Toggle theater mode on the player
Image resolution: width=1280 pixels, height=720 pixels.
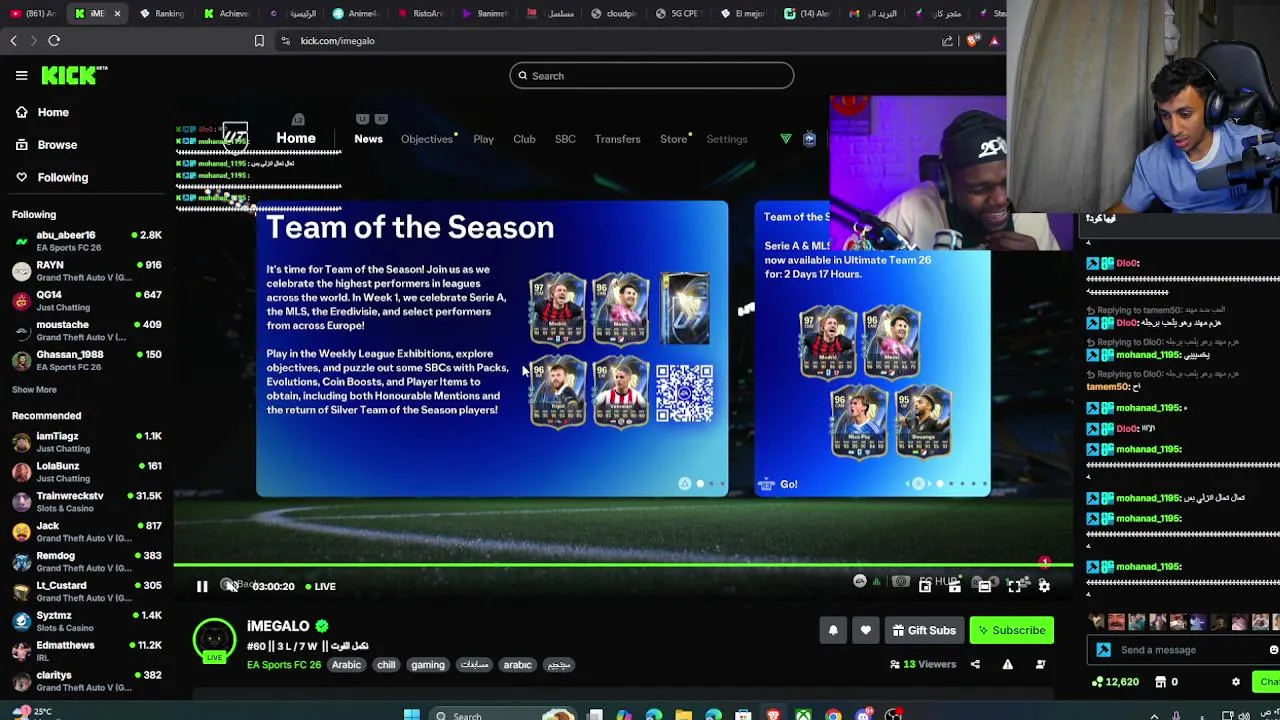coord(984,586)
